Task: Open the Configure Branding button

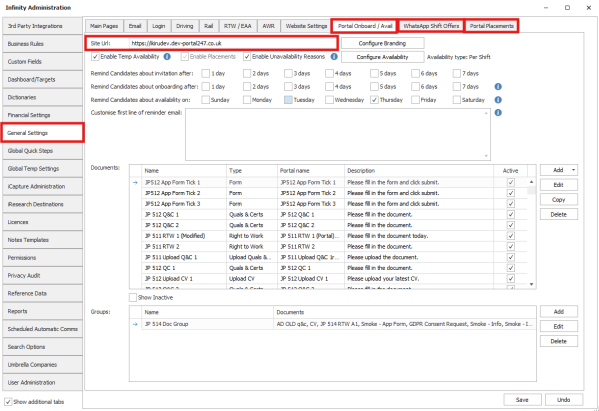Action: point(382,43)
